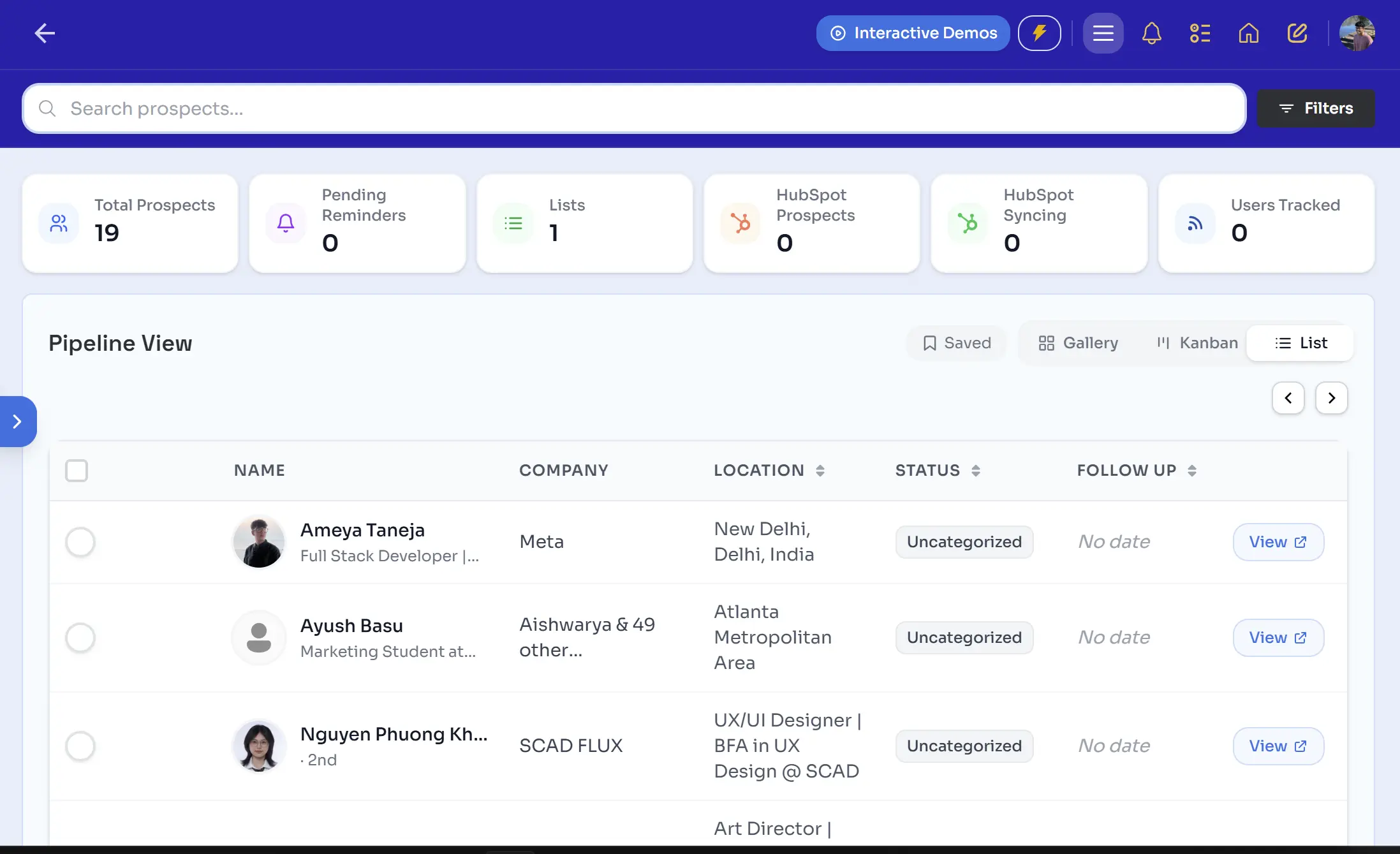Sort prospects by Status column
Image resolution: width=1400 pixels, height=854 pixels.
tap(975, 470)
